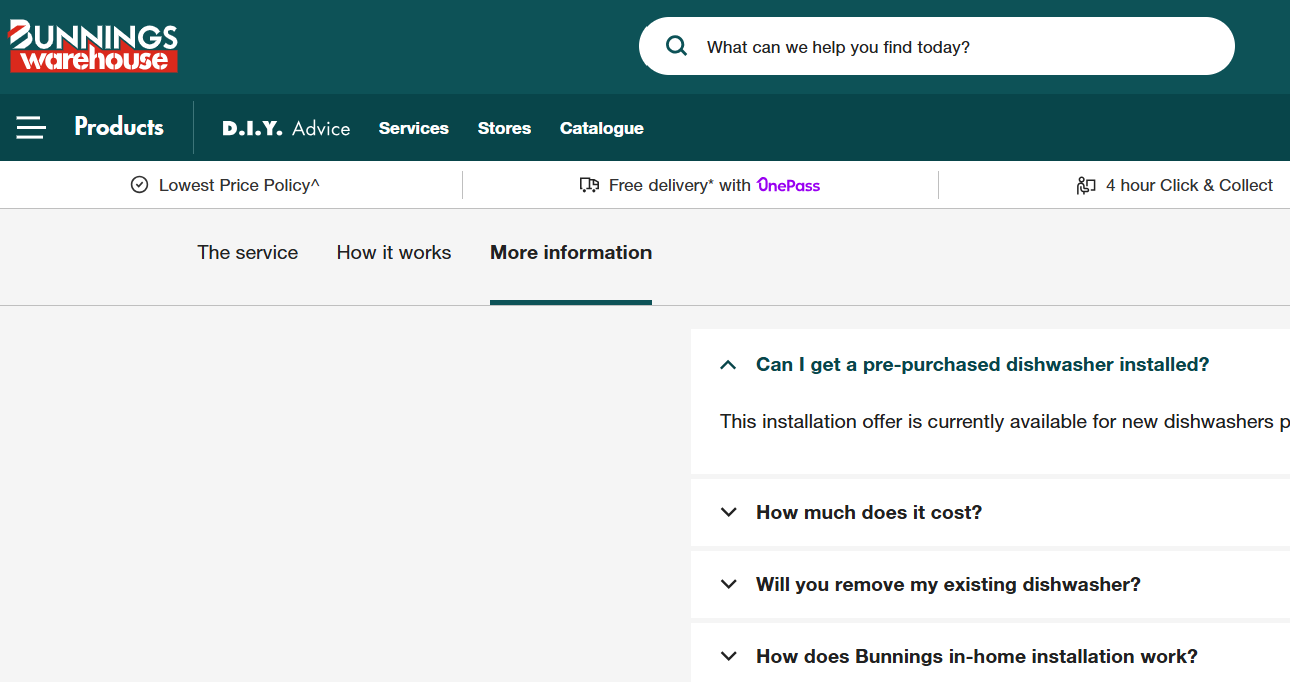This screenshot has width=1290, height=682.
Task: Click the 'How much does it cost?' heading
Action: coord(869,512)
